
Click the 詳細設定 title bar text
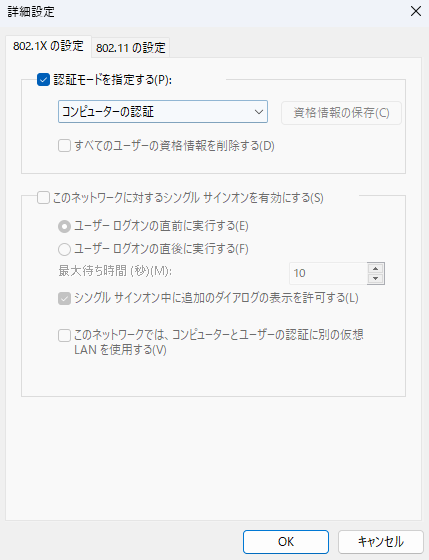(31, 11)
